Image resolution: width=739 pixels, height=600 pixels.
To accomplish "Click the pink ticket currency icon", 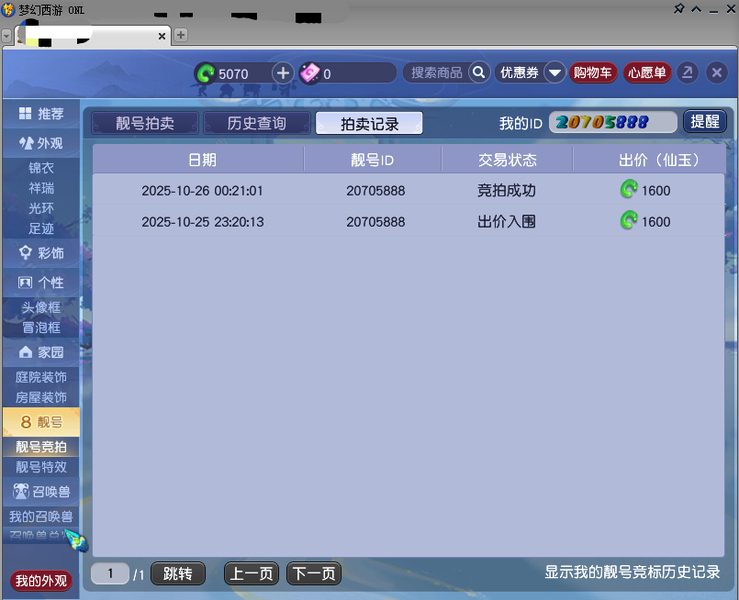I will coord(309,73).
